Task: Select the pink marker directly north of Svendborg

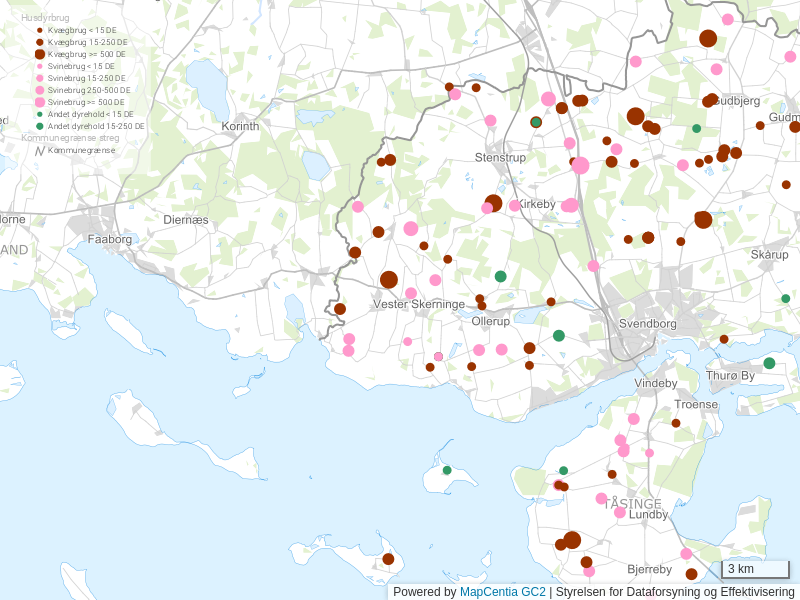Action: (x=593, y=266)
